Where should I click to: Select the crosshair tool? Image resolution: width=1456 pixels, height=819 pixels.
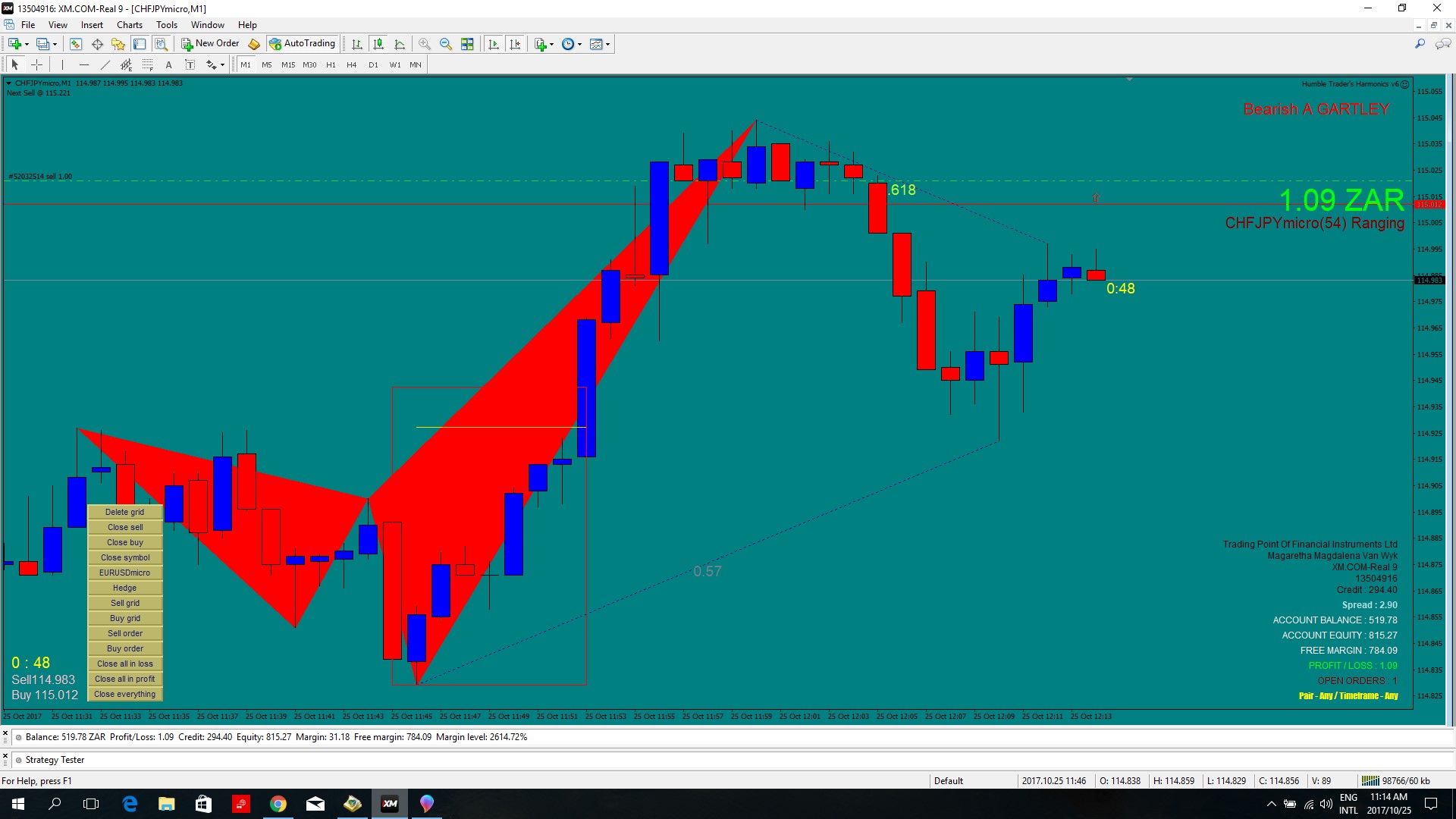(36, 64)
